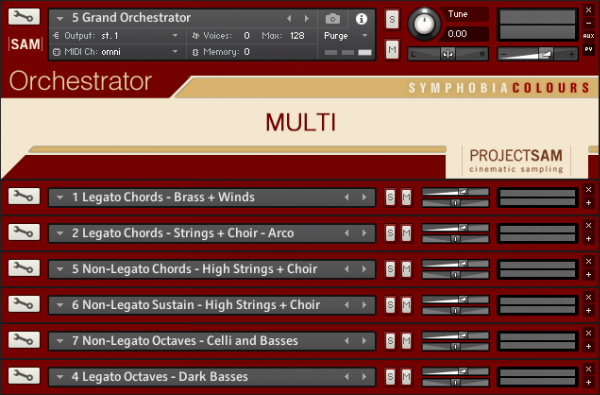Screen dimensions: 600x395
Task: Select instrument name 6 Non-Legato Sustain - High Strings
Action: 196,305
